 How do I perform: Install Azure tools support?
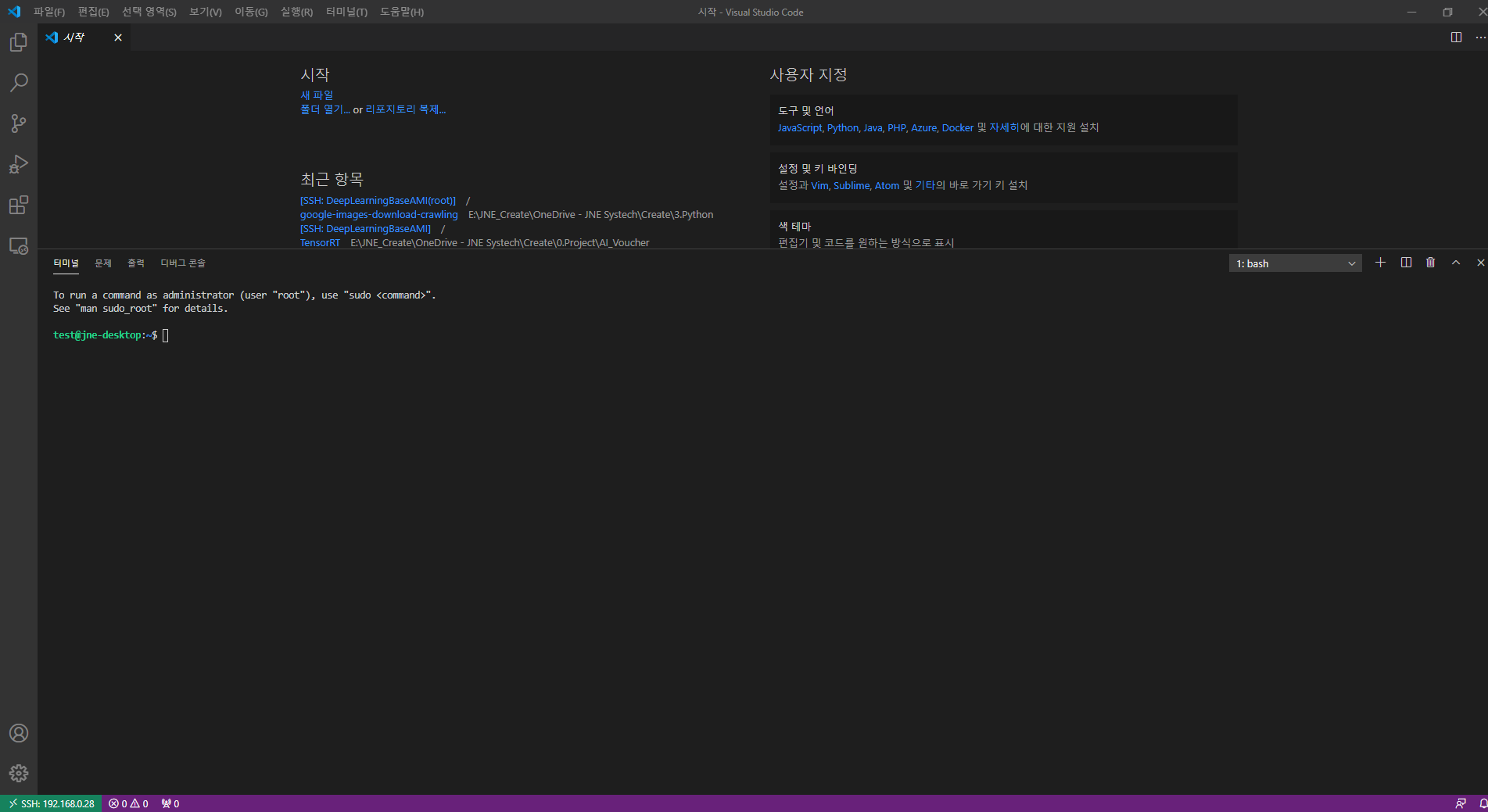(923, 128)
